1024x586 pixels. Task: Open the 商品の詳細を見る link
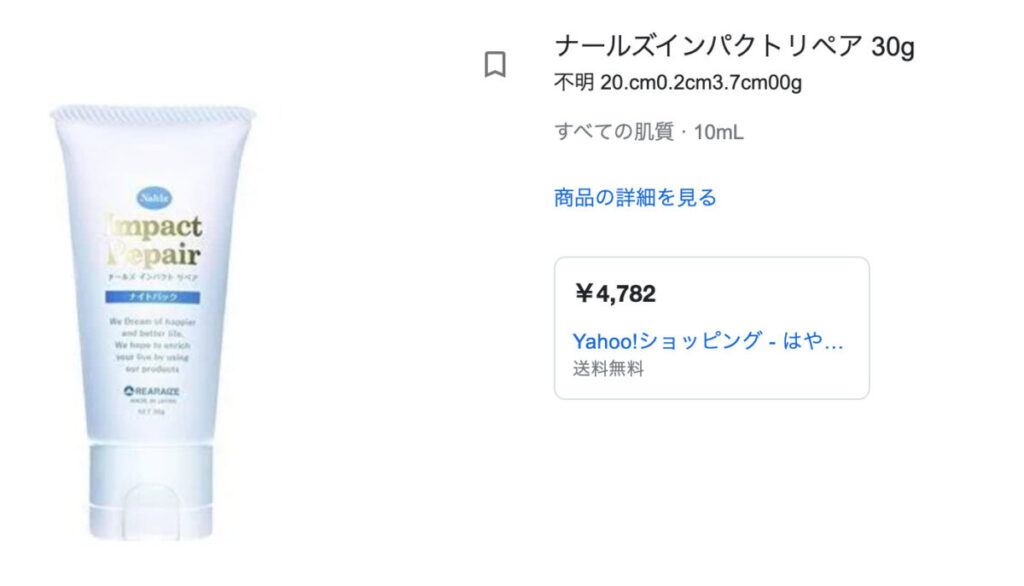(635, 197)
